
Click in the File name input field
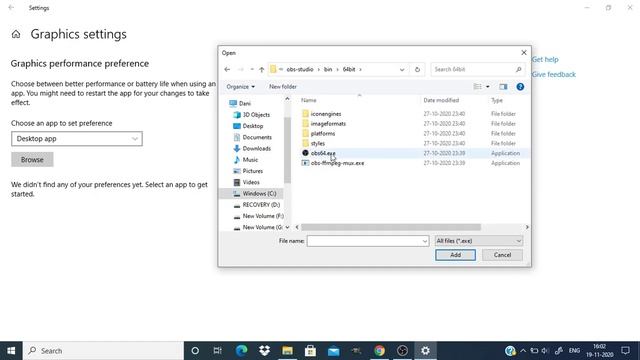(x=364, y=241)
